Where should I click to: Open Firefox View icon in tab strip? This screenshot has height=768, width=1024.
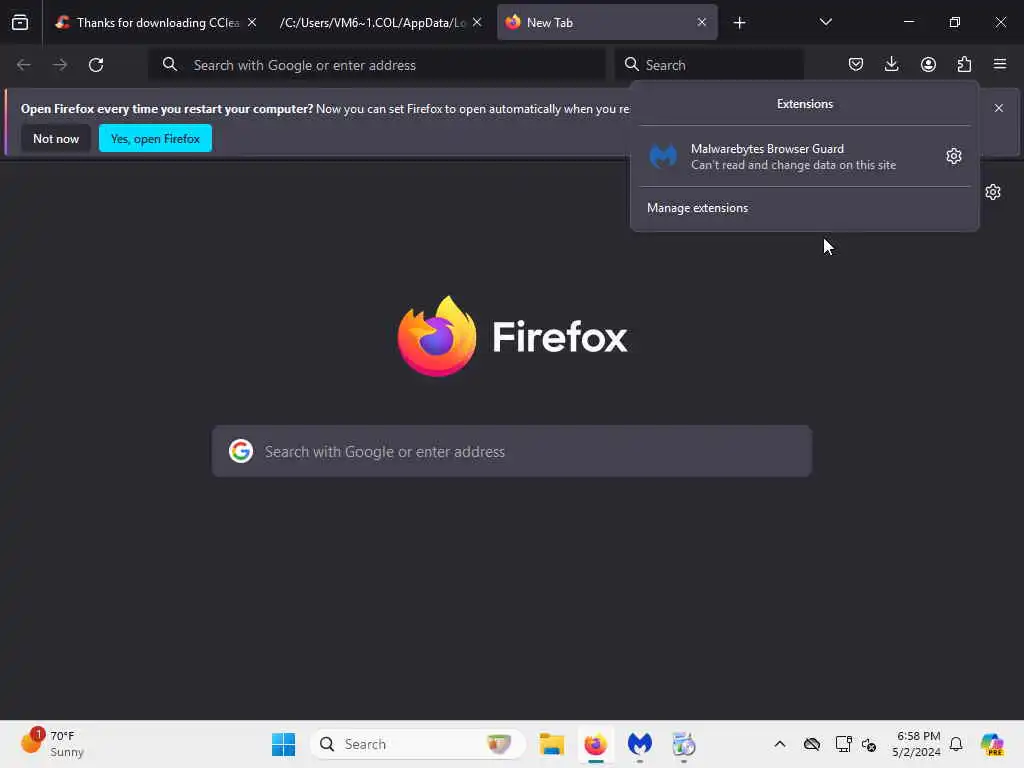click(20, 22)
